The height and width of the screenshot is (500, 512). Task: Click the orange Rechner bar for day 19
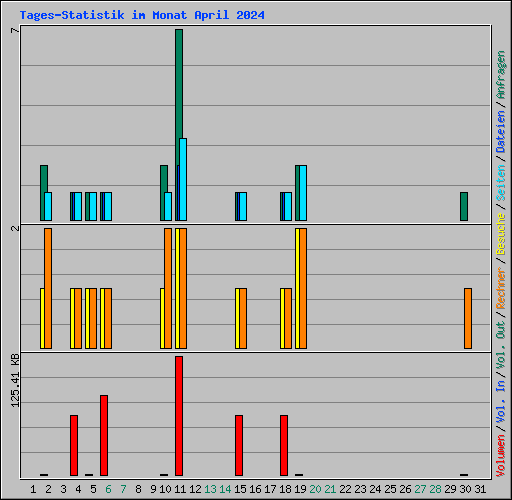click(x=303, y=288)
